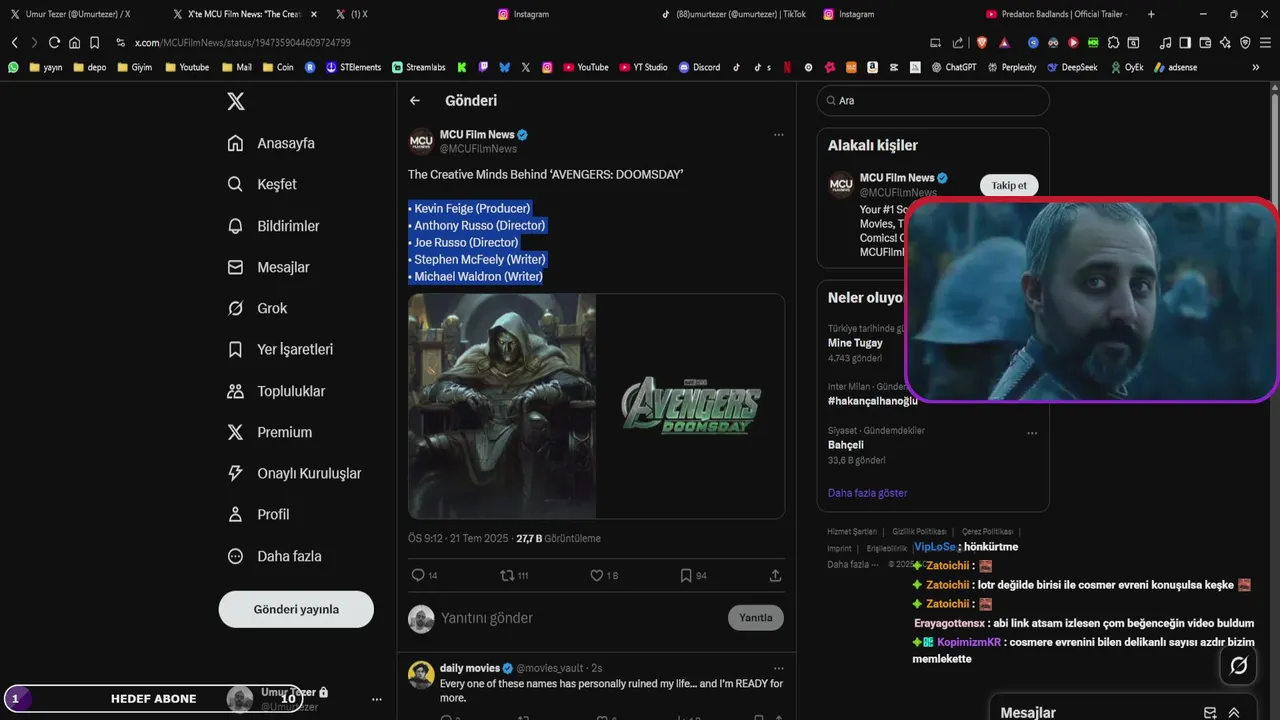Image resolution: width=1280 pixels, height=720 pixels.
Task: Go back with Gönderi back arrow
Action: coord(415,101)
